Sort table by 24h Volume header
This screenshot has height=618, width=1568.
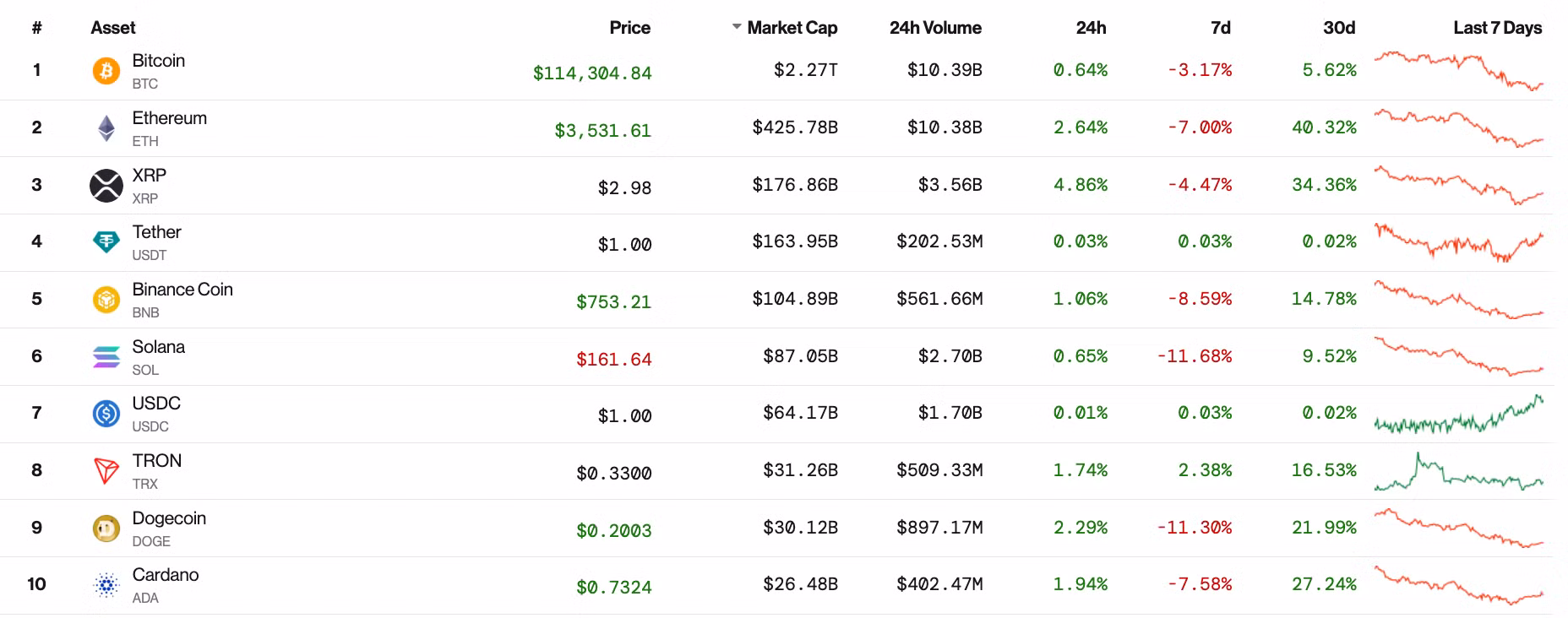[934, 28]
